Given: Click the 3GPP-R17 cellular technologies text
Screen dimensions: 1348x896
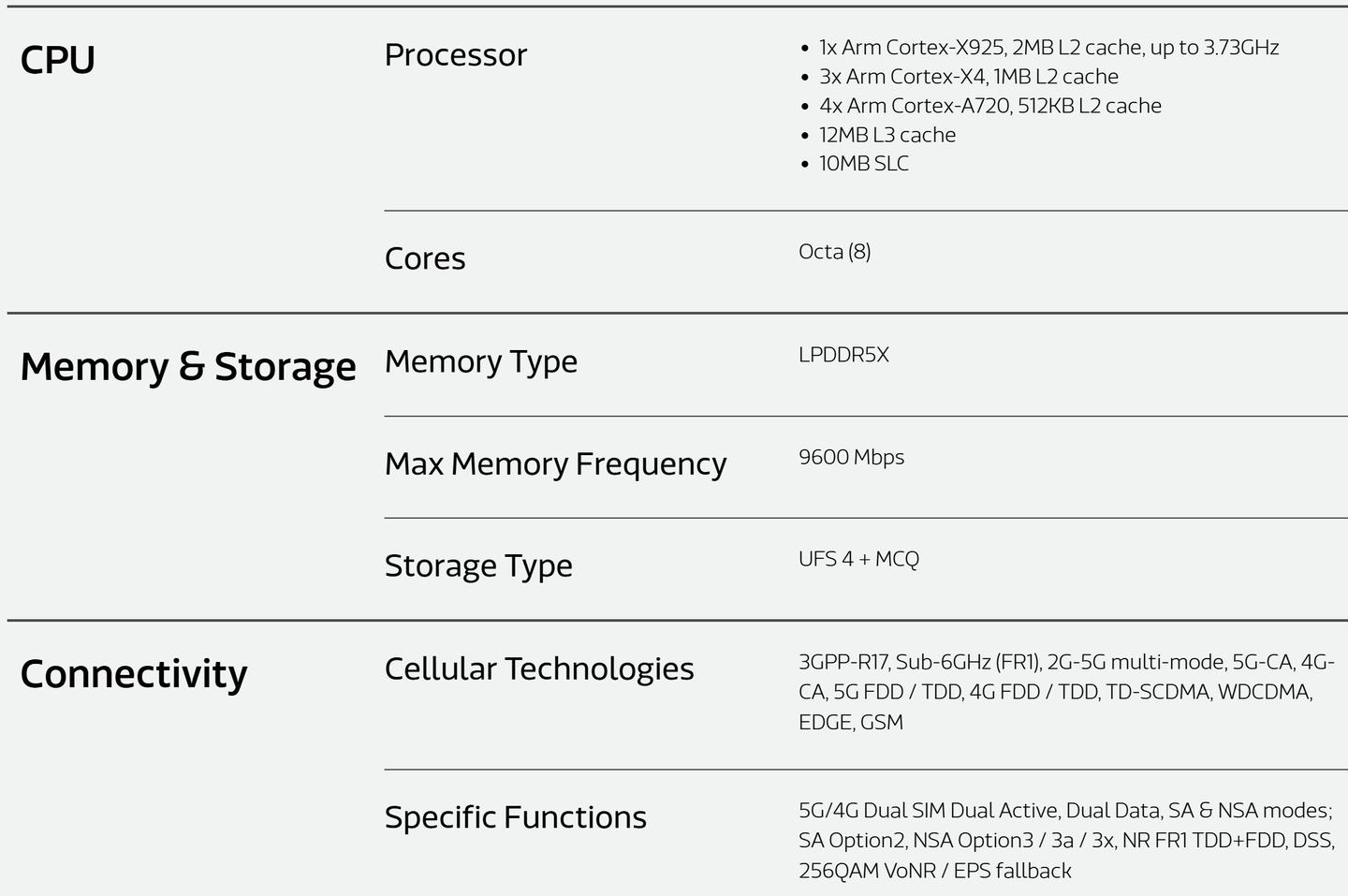Looking at the screenshot, I should point(1067,692).
